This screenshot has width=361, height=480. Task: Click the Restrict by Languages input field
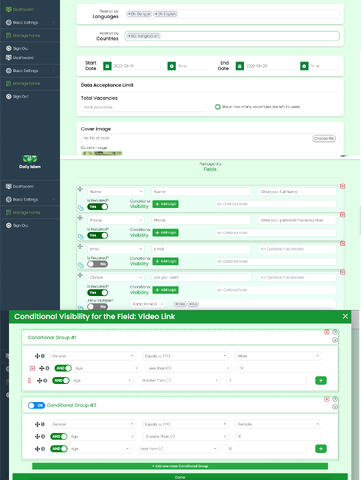[232, 14]
